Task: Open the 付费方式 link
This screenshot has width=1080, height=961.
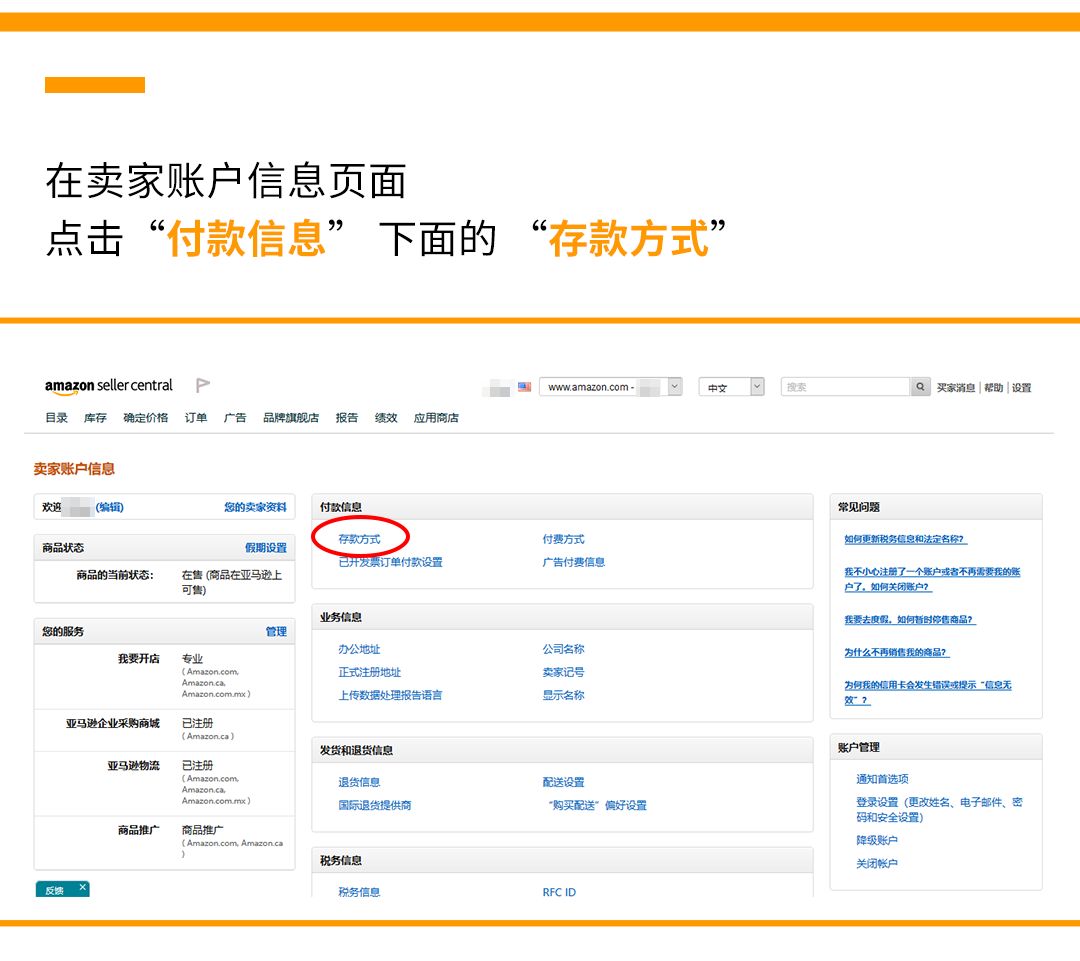Action: click(x=563, y=539)
